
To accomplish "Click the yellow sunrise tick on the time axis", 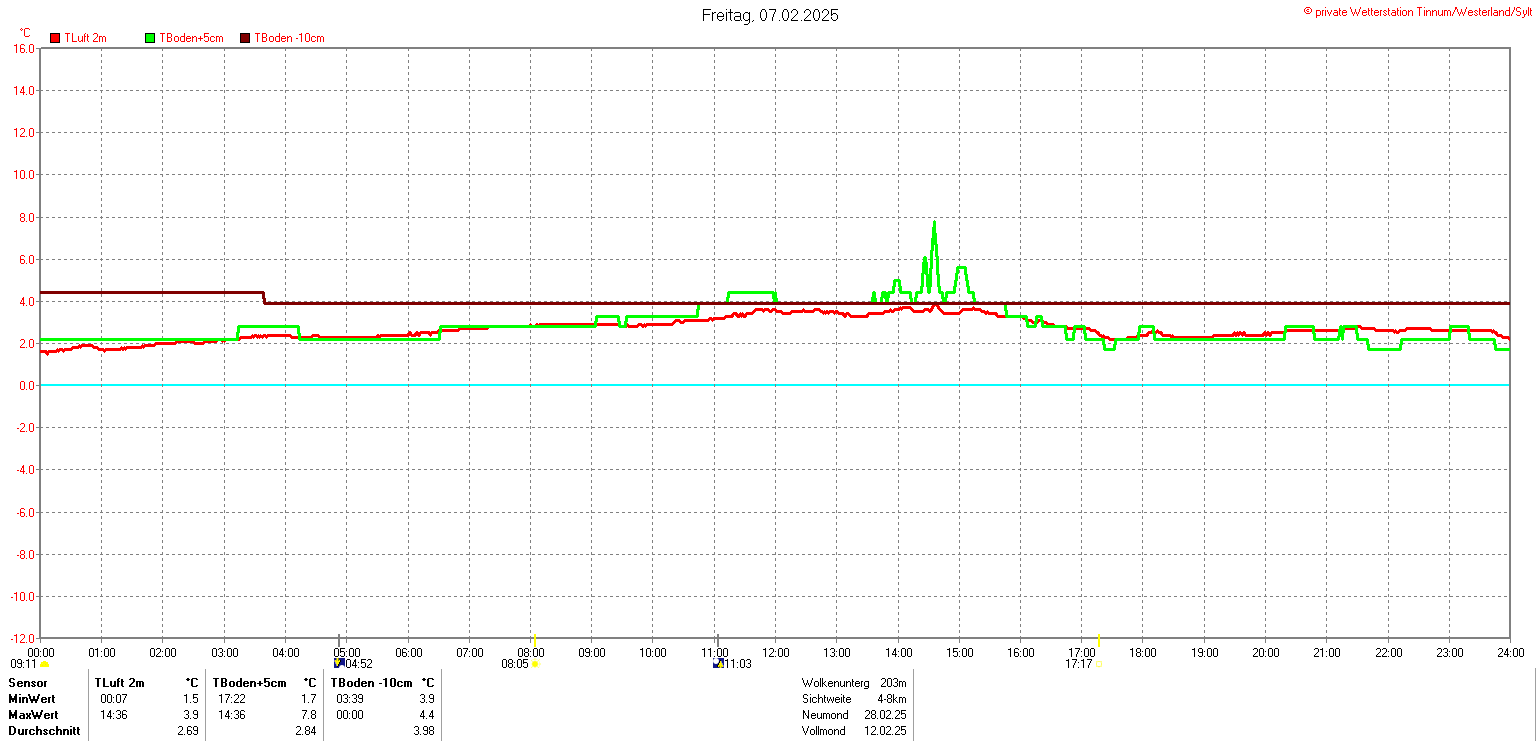I will pyautogui.click(x=534, y=640).
